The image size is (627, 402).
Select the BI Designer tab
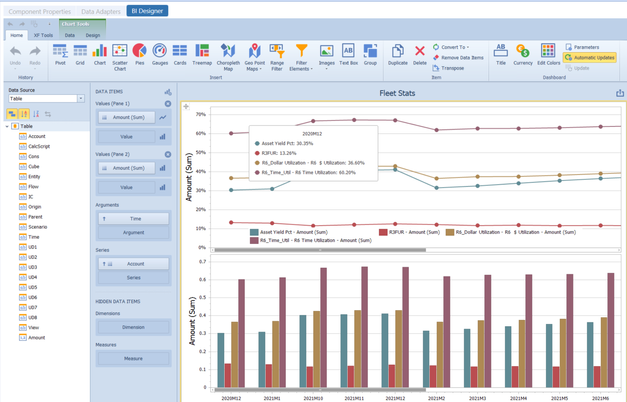[x=147, y=11]
